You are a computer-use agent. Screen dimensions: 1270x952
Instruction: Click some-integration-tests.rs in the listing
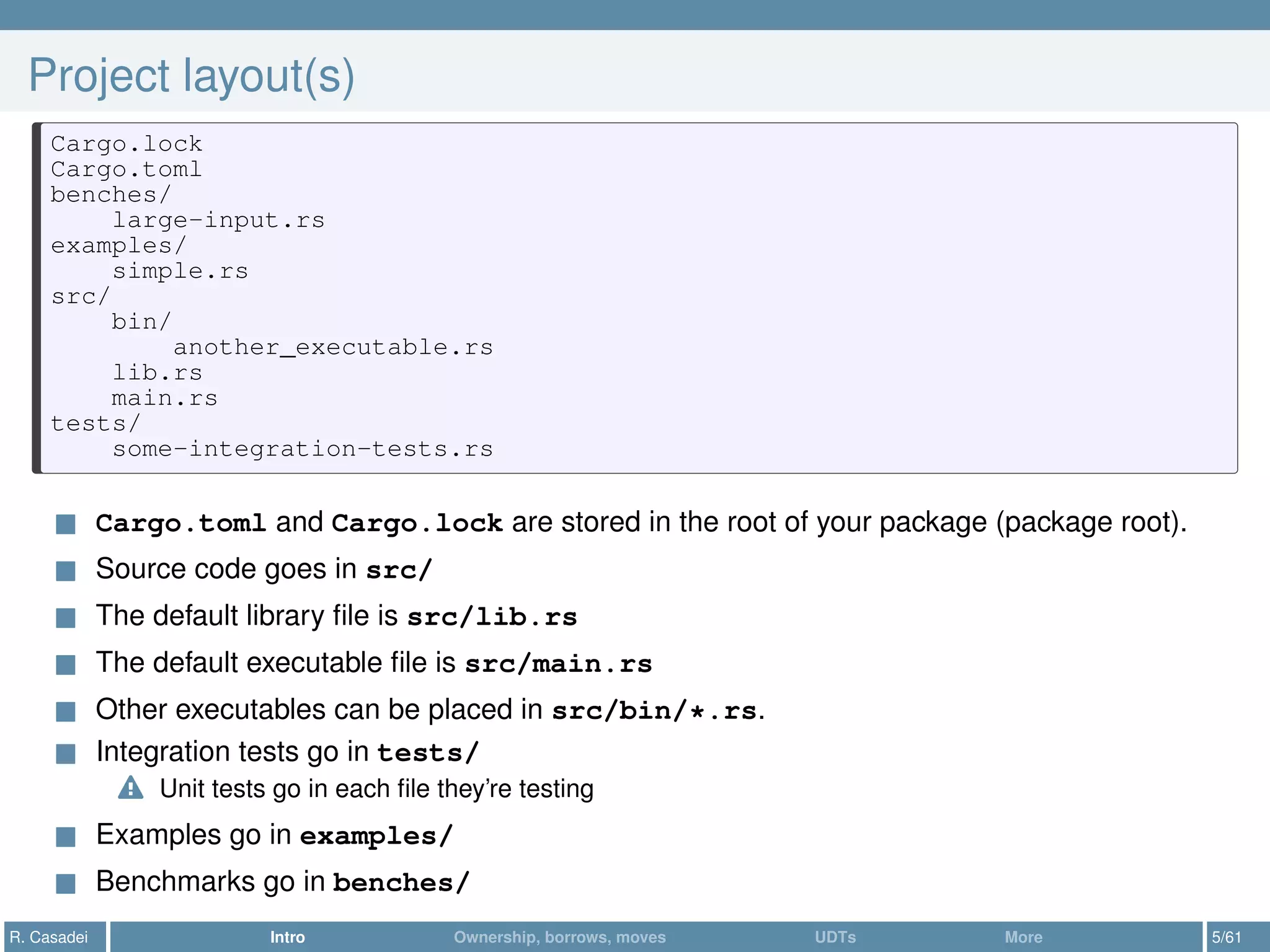tap(303, 449)
